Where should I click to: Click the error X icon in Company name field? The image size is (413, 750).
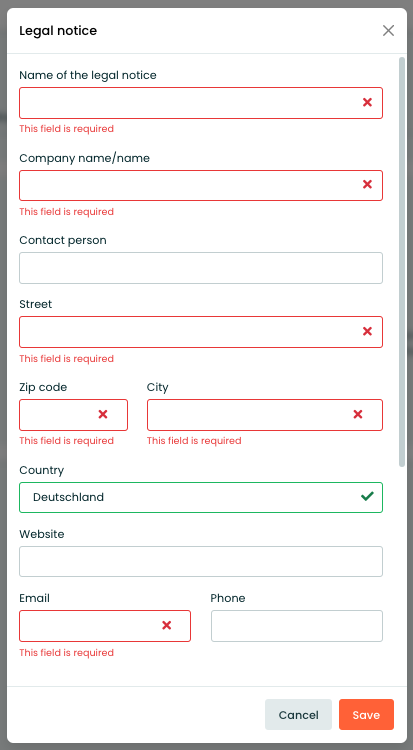click(x=367, y=185)
